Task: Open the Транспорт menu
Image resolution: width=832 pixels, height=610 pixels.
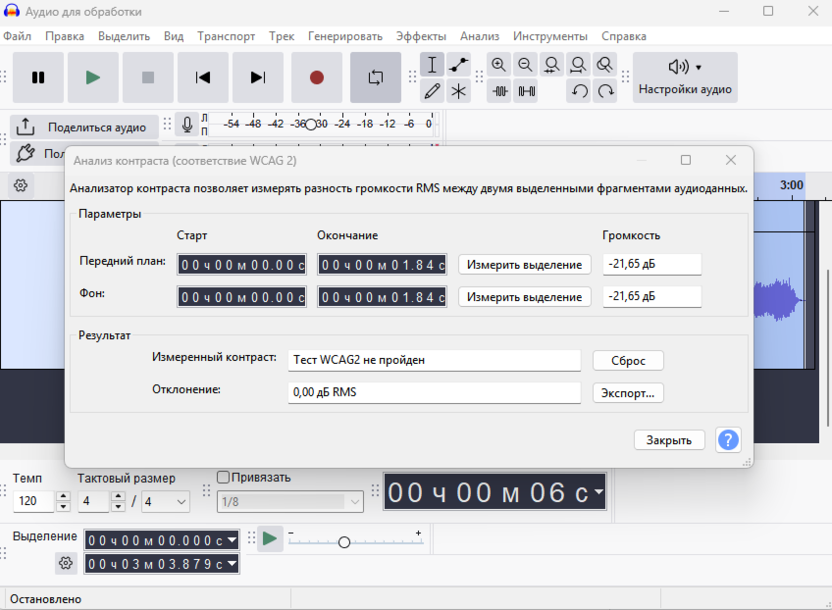Action: [226, 35]
